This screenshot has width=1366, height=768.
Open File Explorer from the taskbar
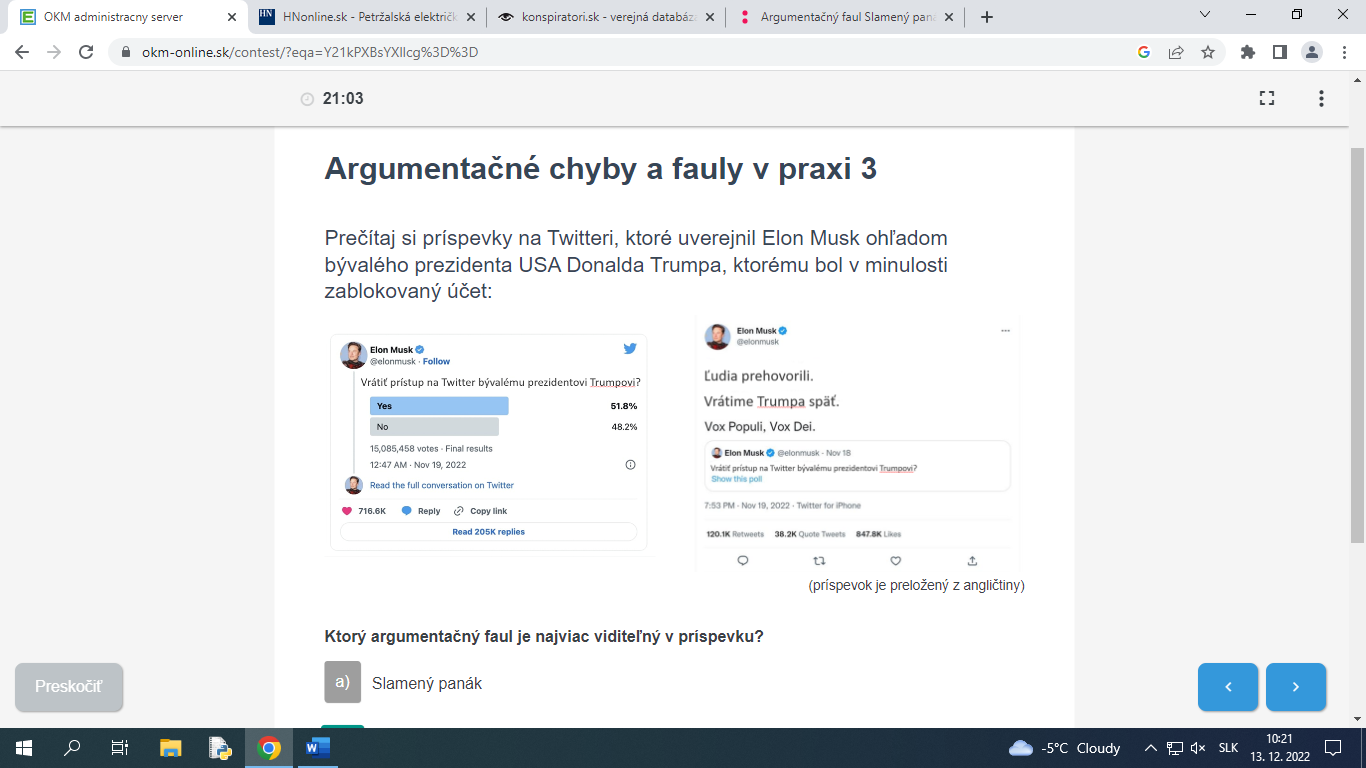click(x=171, y=747)
